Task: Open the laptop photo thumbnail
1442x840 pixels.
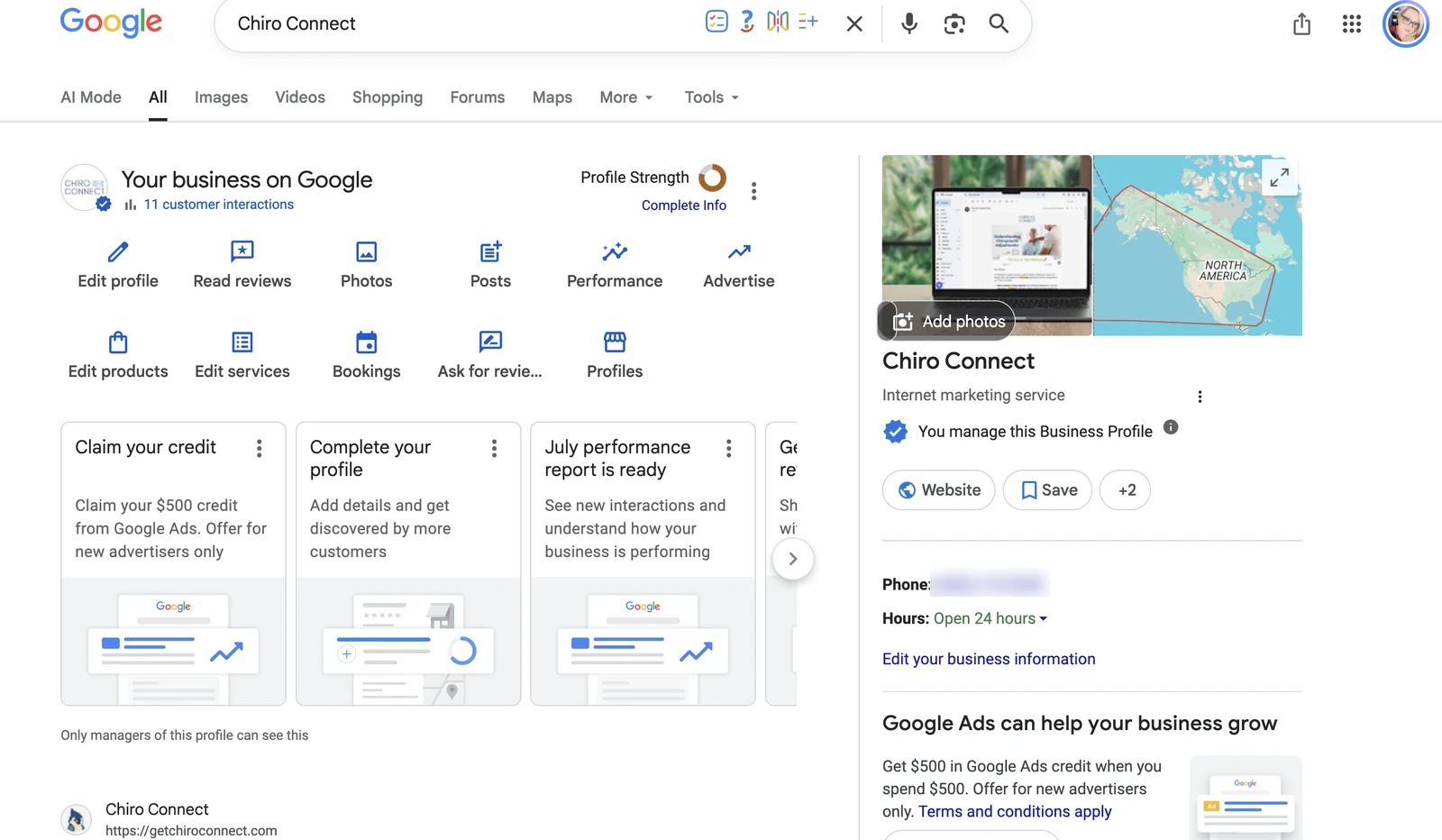Action: (987, 245)
